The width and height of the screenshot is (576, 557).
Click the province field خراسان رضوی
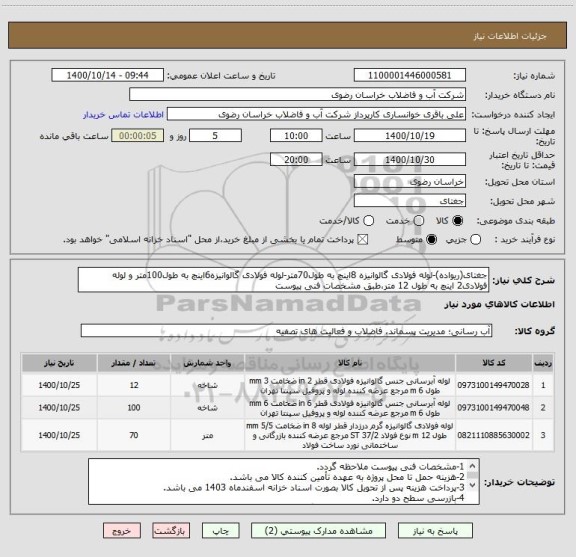(410, 182)
